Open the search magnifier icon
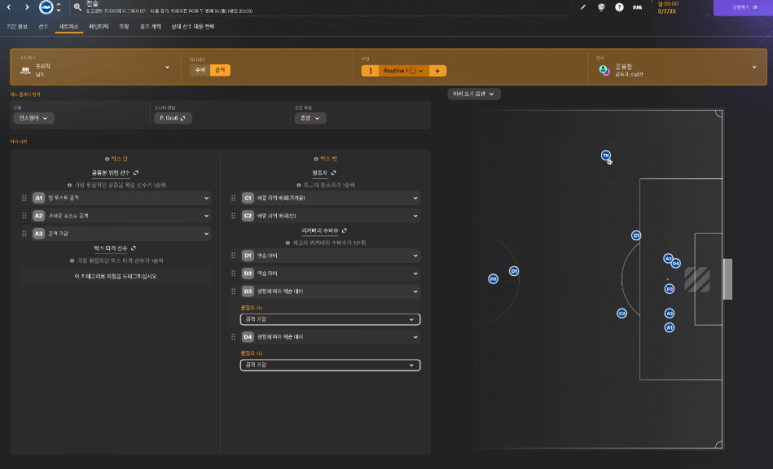773x469 pixels. (77, 7)
